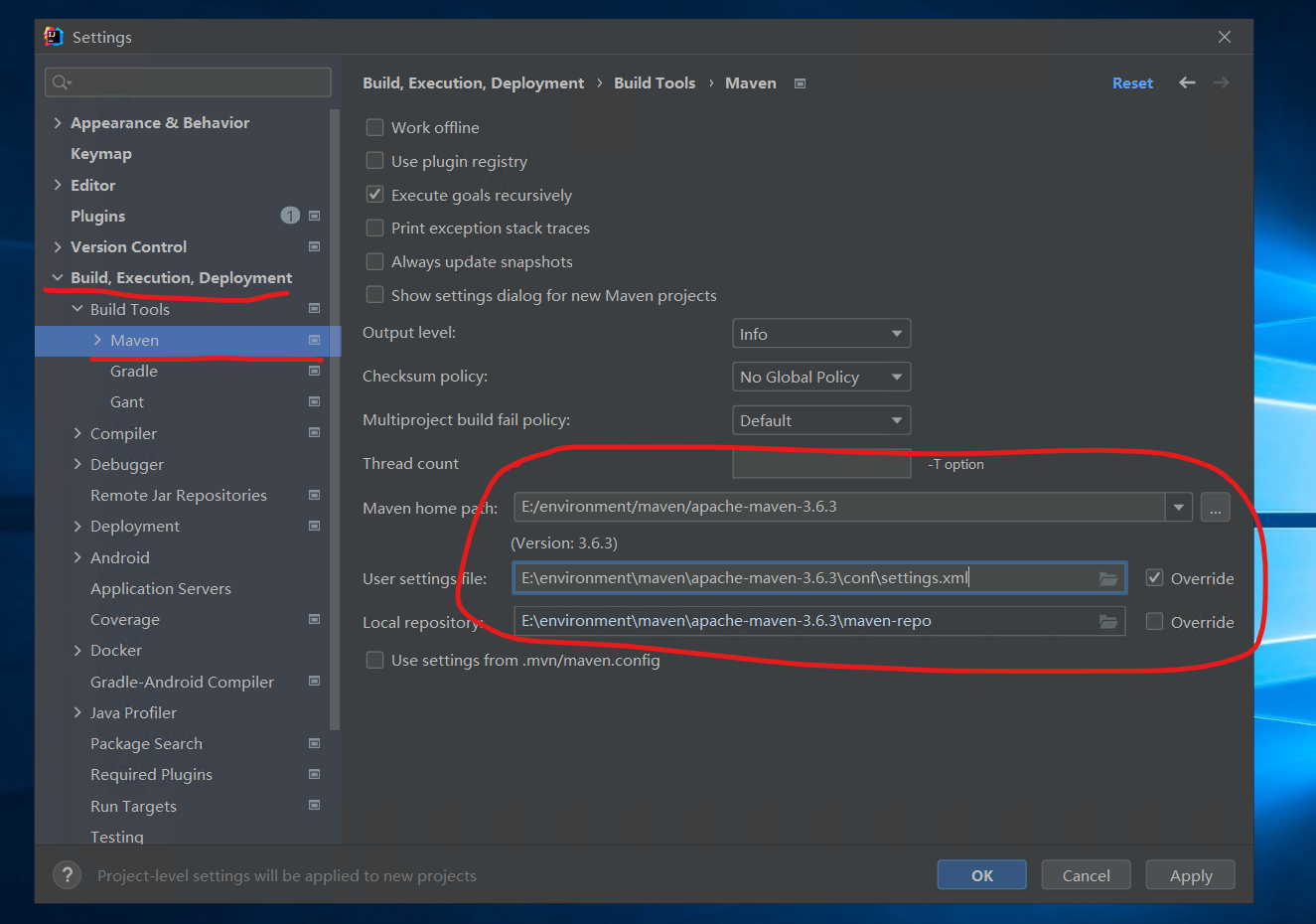
Task: Click the search magnifier icon in settings
Action: point(62,82)
